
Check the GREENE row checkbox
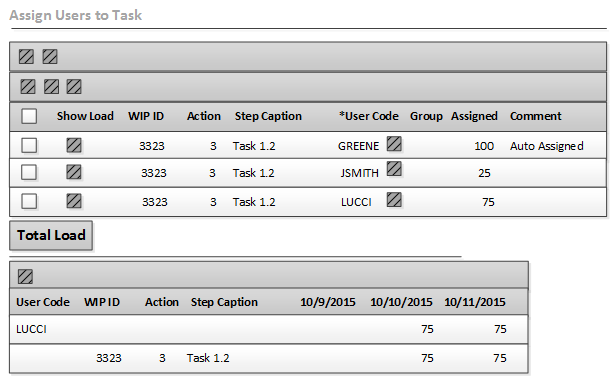pyautogui.click(x=29, y=145)
